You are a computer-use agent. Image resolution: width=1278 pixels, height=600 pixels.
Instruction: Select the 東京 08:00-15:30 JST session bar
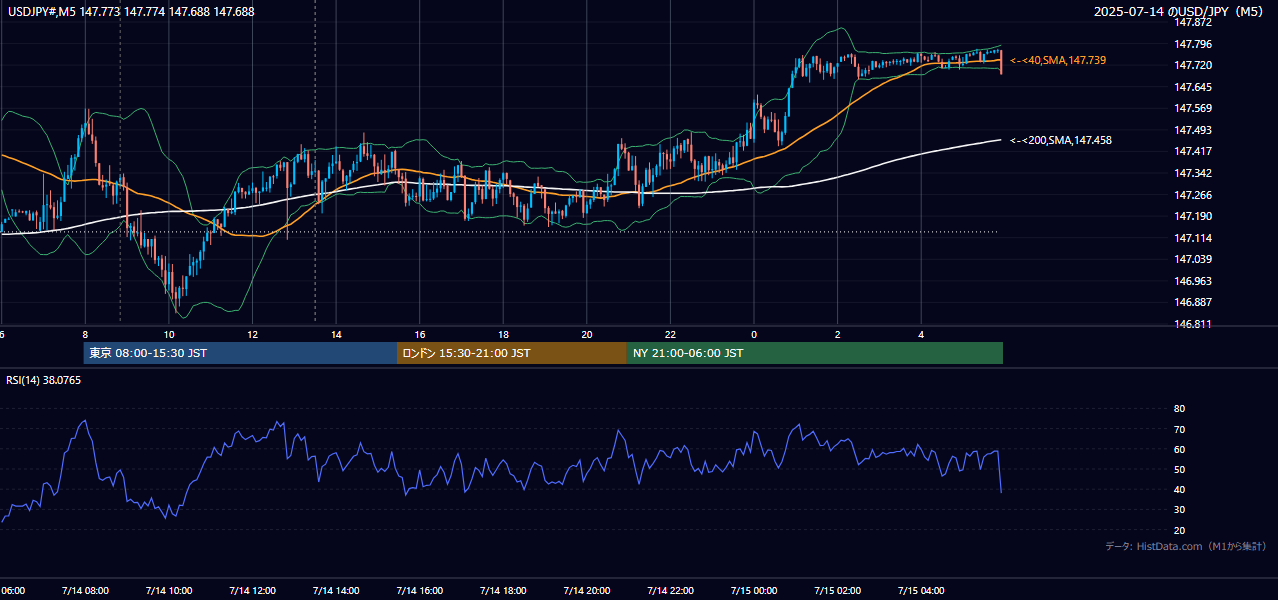[240, 353]
